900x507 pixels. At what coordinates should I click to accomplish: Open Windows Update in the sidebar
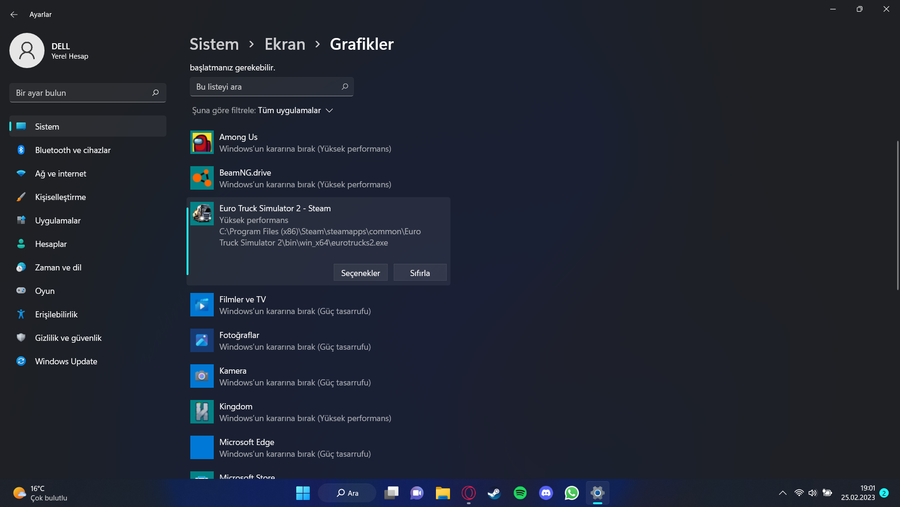[x=88, y=362]
